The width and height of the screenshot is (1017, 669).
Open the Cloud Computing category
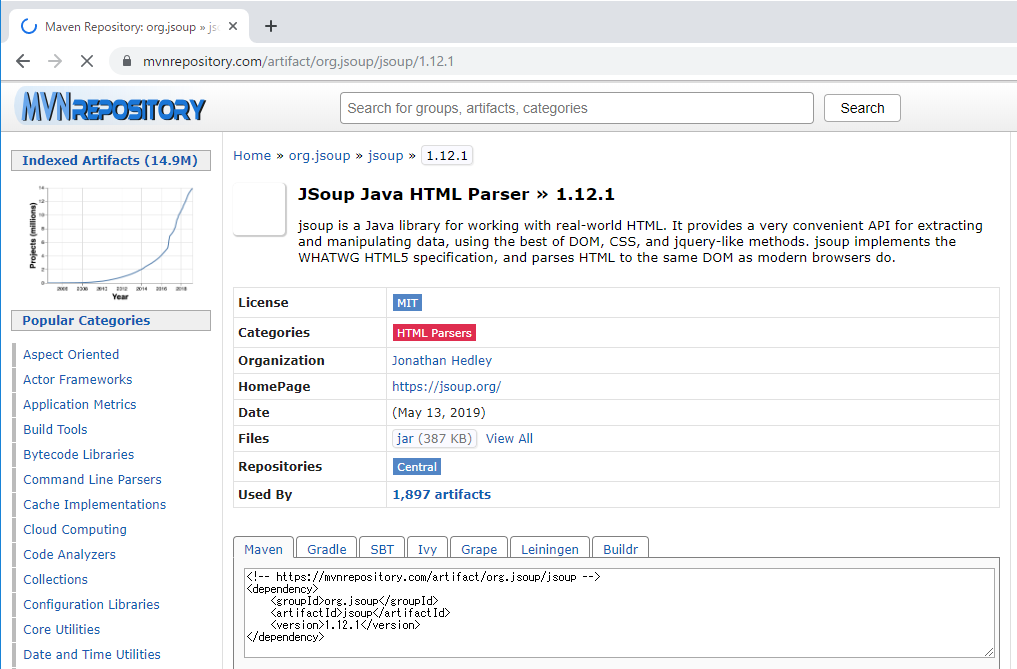click(x=75, y=529)
